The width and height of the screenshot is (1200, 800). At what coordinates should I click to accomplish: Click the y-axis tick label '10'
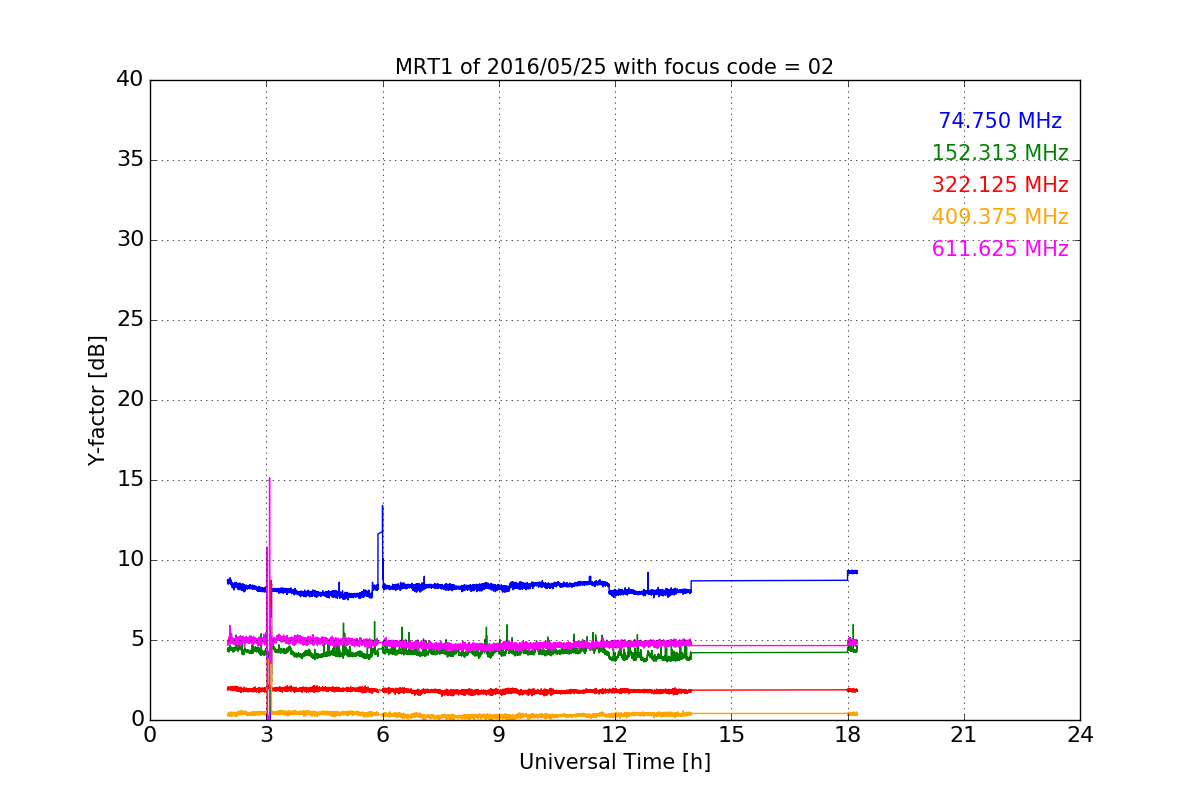130,560
